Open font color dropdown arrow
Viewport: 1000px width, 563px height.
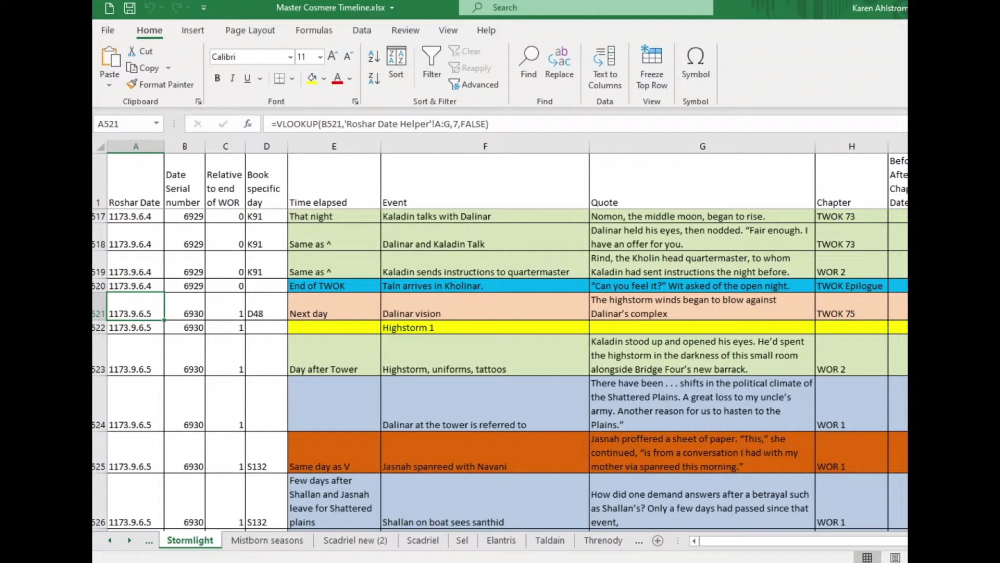(x=349, y=78)
